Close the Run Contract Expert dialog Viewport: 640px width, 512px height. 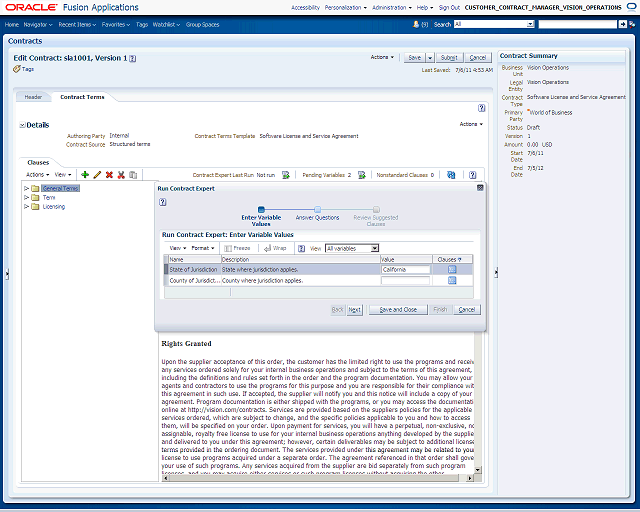pyautogui.click(x=480, y=188)
